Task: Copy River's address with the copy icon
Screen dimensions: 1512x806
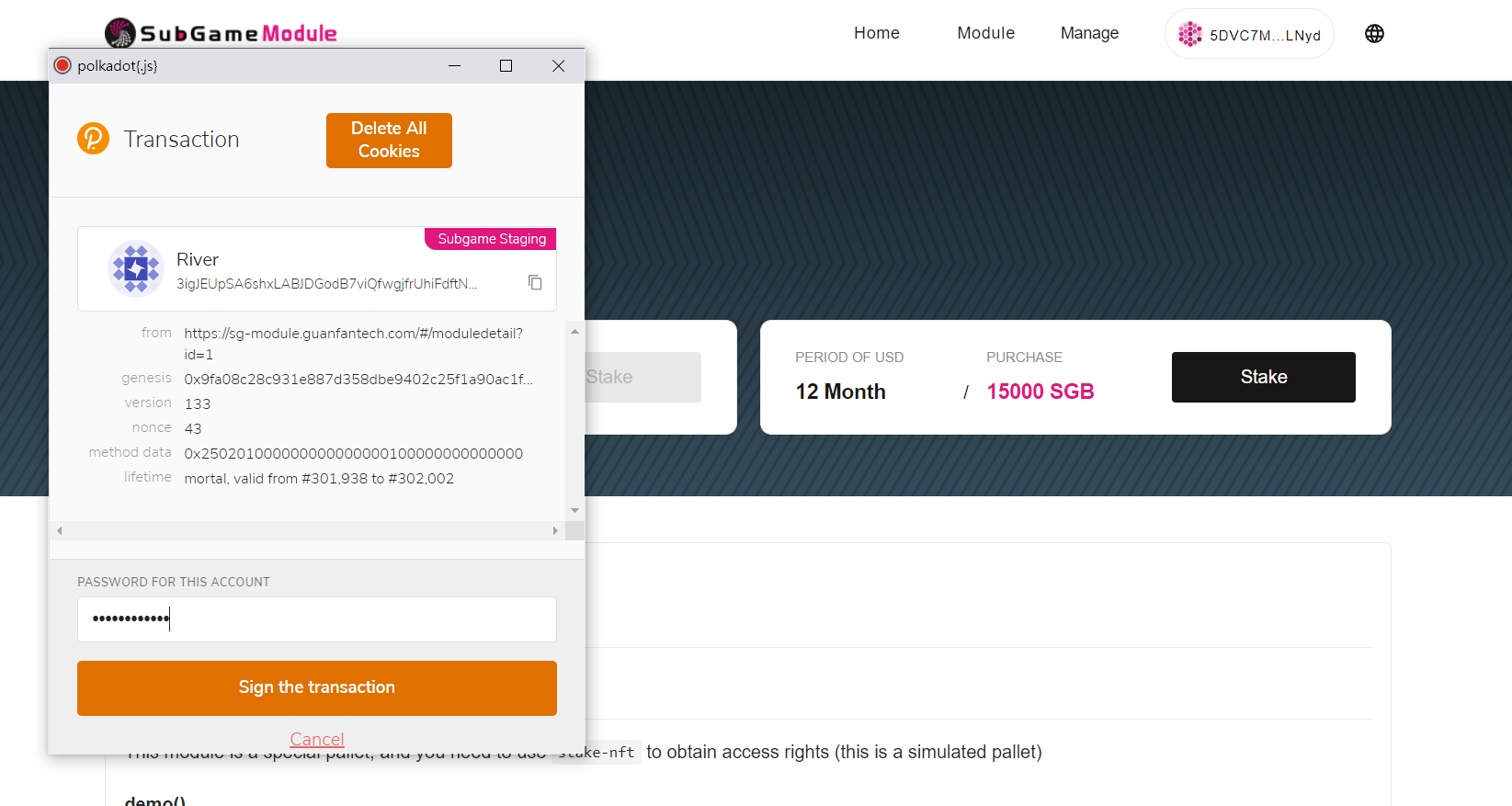Action: point(535,282)
